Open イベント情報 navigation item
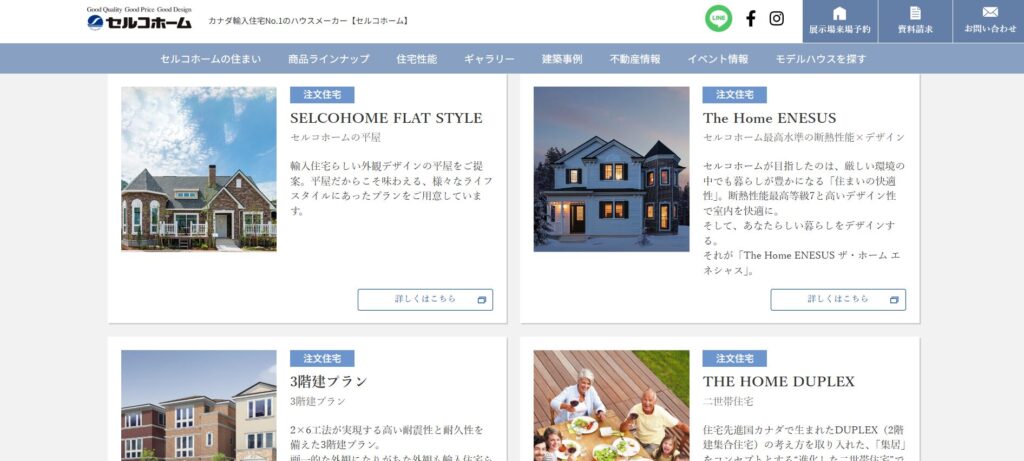Image resolution: width=1024 pixels, height=461 pixels. 718,59
